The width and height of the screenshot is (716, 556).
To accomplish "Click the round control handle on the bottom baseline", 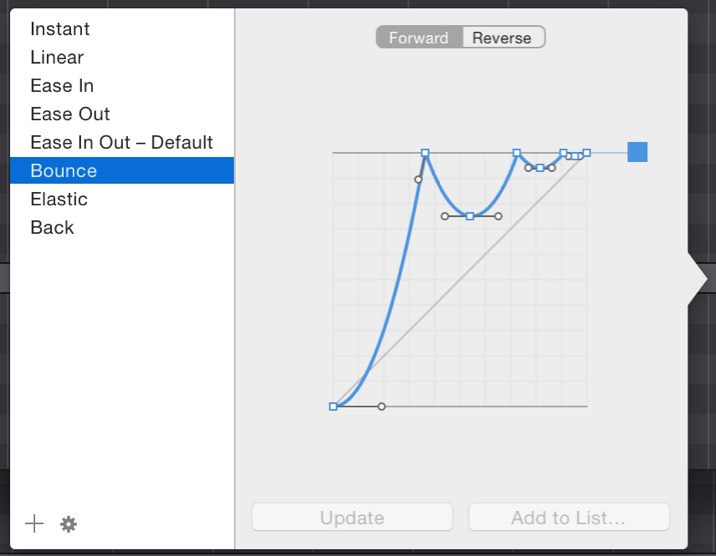I will click(x=381, y=406).
